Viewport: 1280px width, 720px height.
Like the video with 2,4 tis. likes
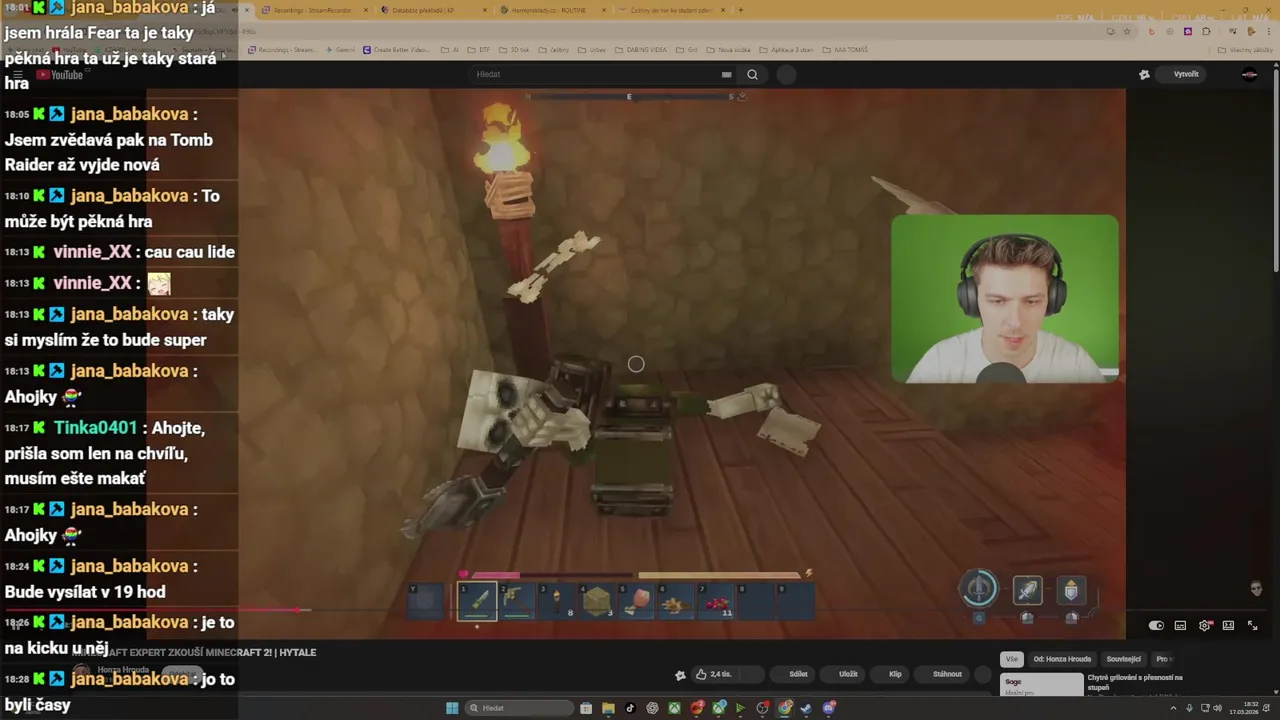point(713,674)
